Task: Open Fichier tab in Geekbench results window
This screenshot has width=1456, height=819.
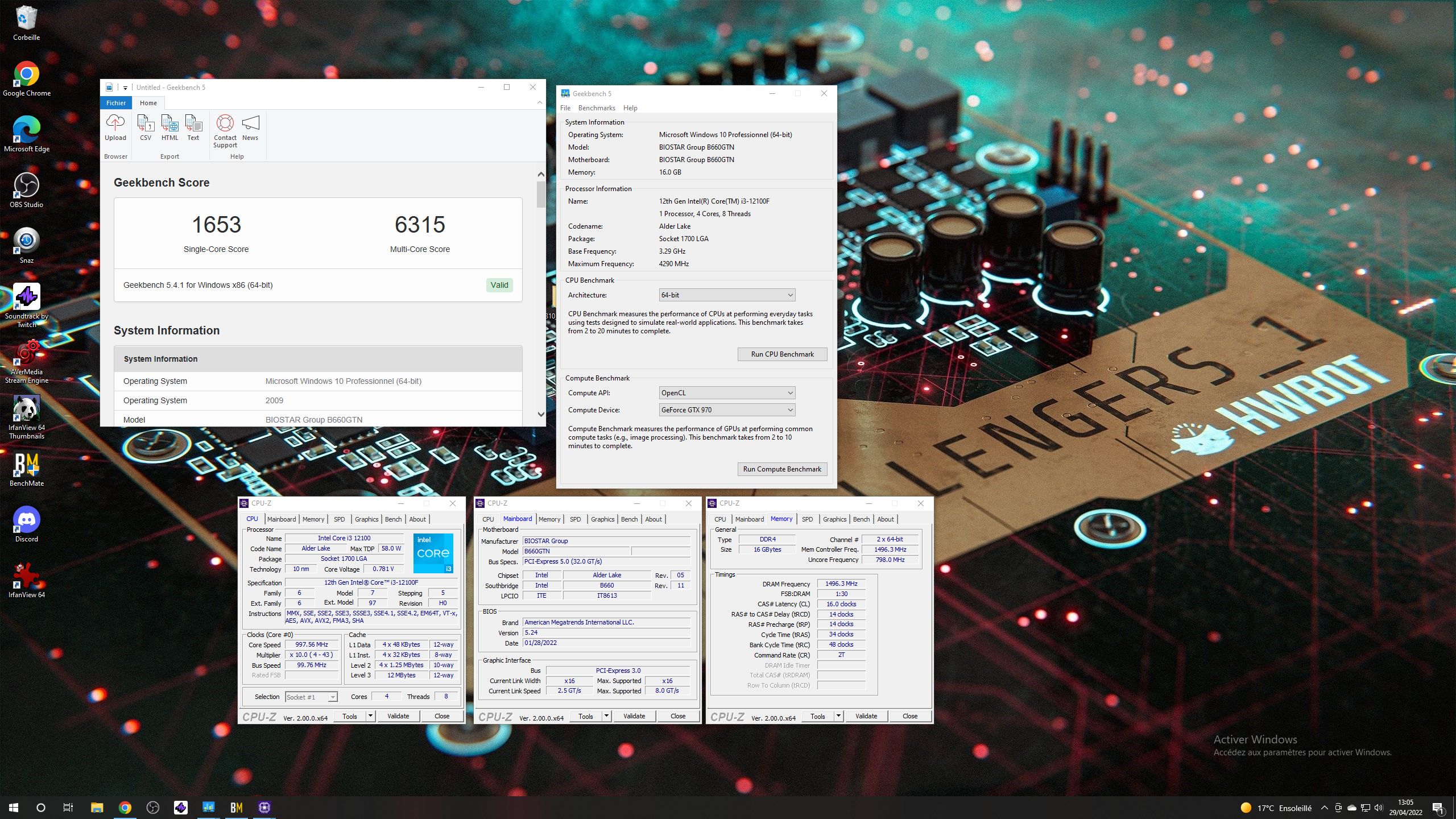Action: [116, 103]
